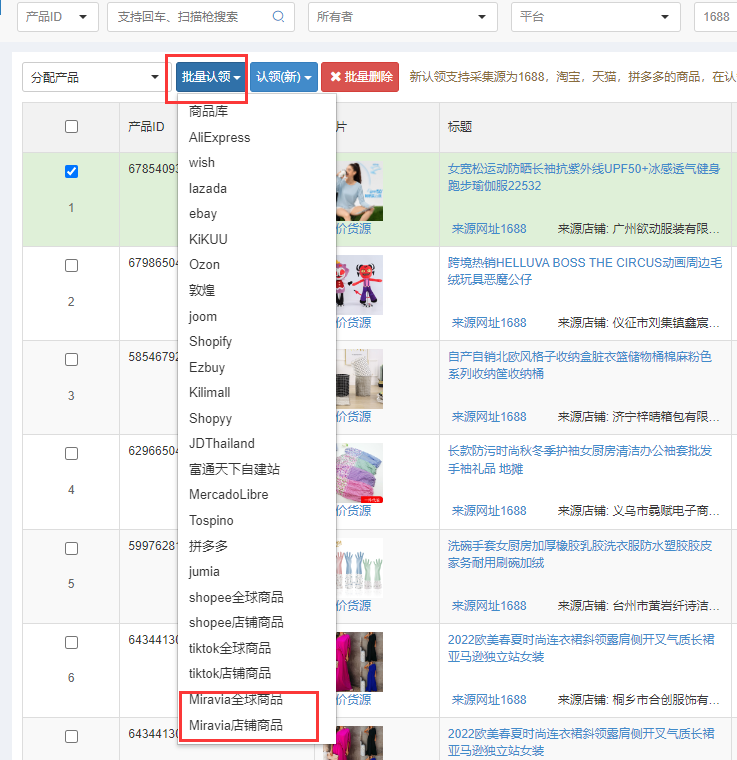737x760 pixels.
Task: Click the 价货源 link under row 4 image
Action: tap(353, 510)
